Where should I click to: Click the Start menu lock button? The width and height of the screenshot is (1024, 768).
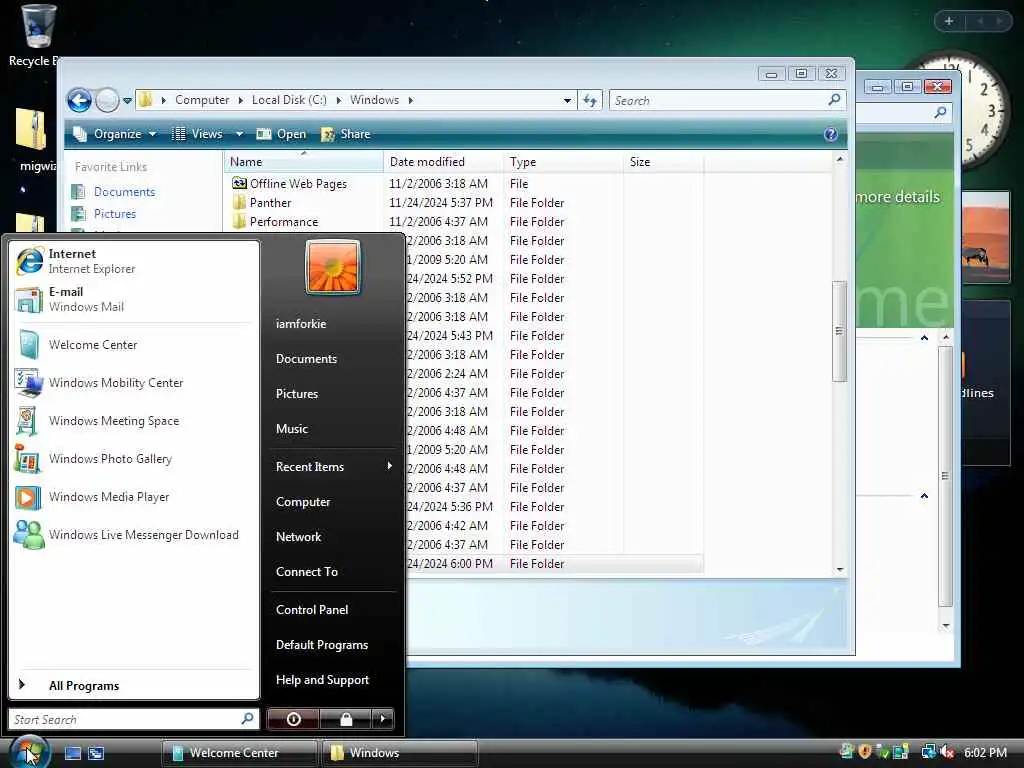(x=345, y=719)
